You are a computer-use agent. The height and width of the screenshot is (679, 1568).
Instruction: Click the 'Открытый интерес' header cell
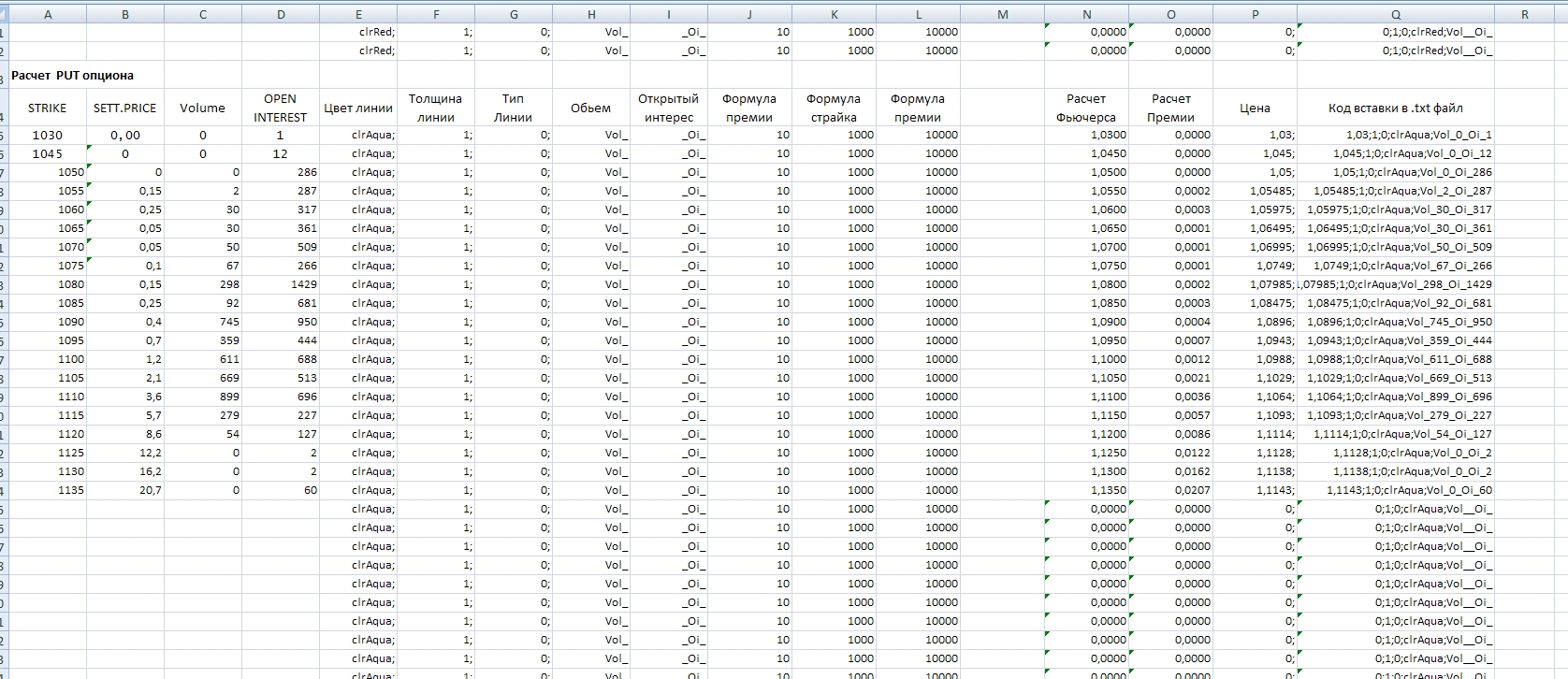[x=668, y=108]
